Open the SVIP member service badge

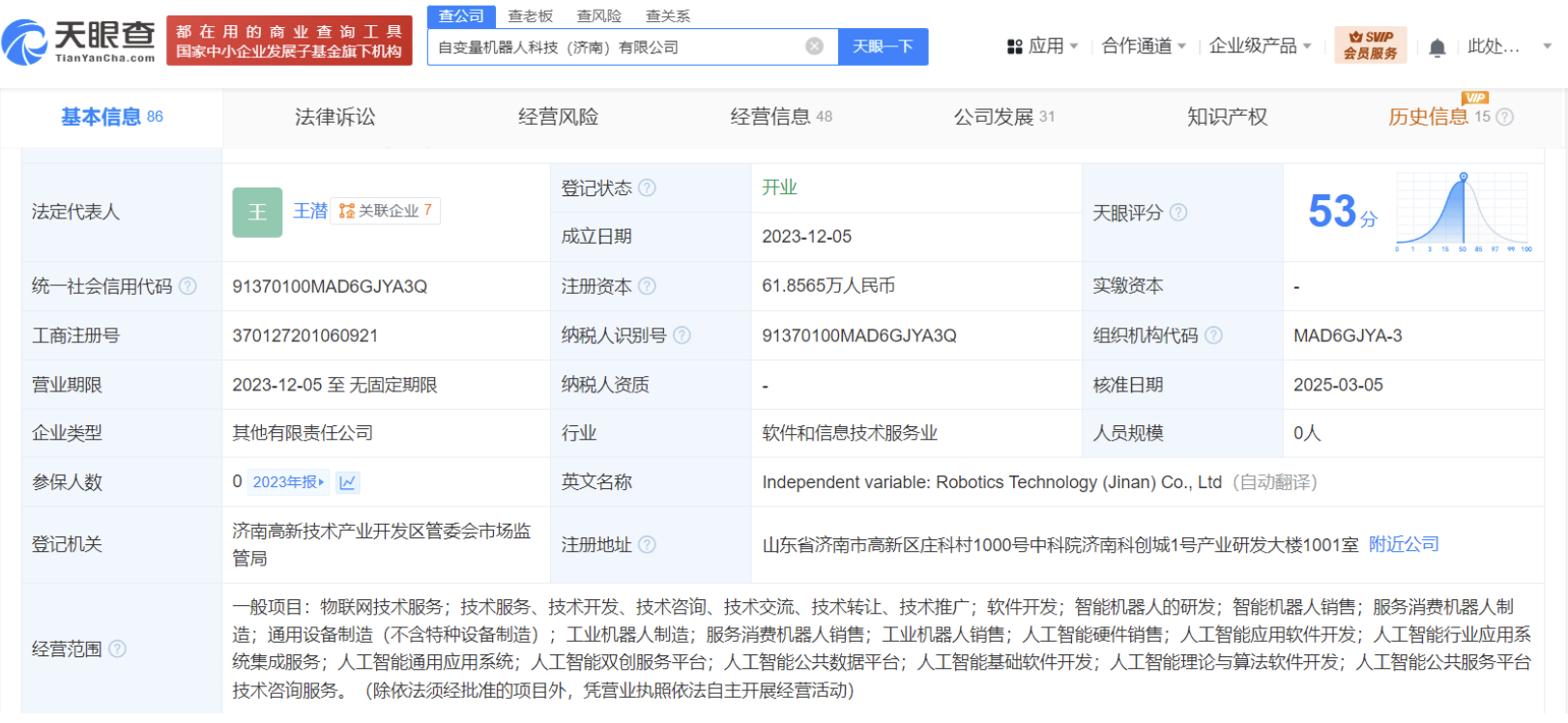tap(1370, 45)
